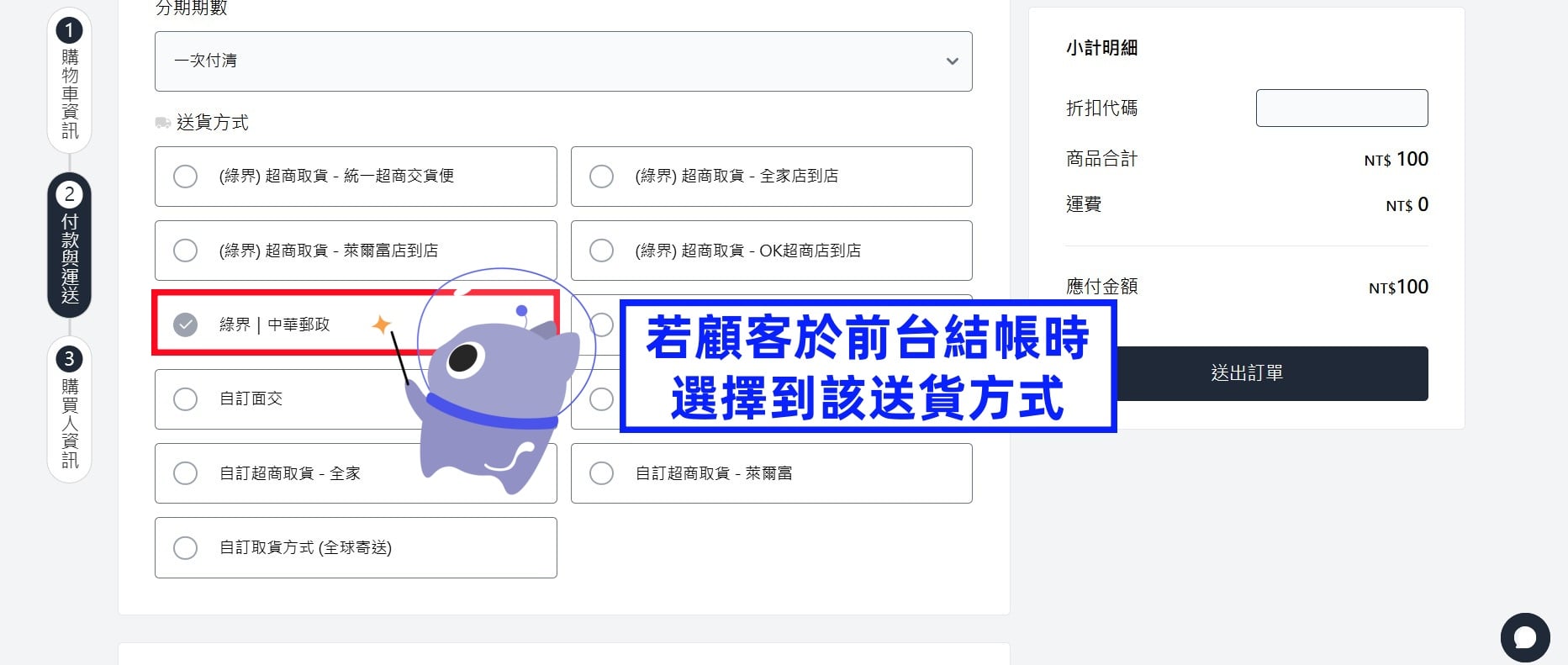Choose 自訂超商取貨 - 萊爾富 option
Image resolution: width=1568 pixels, height=665 pixels.
click(771, 473)
